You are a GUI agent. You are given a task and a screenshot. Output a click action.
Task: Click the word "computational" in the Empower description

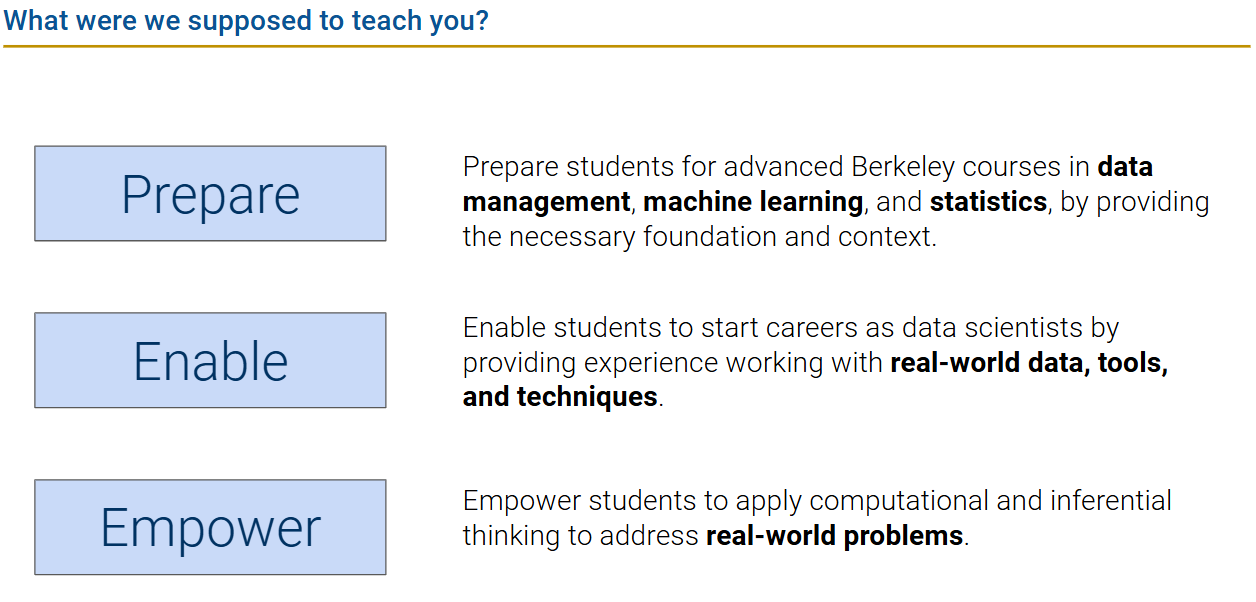tap(899, 500)
